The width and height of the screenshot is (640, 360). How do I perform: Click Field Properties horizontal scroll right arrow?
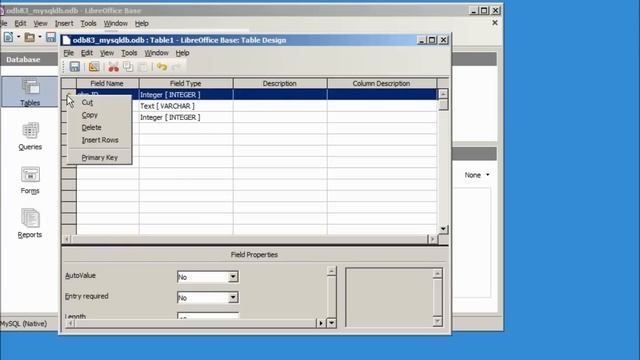pyautogui.click(x=321, y=323)
